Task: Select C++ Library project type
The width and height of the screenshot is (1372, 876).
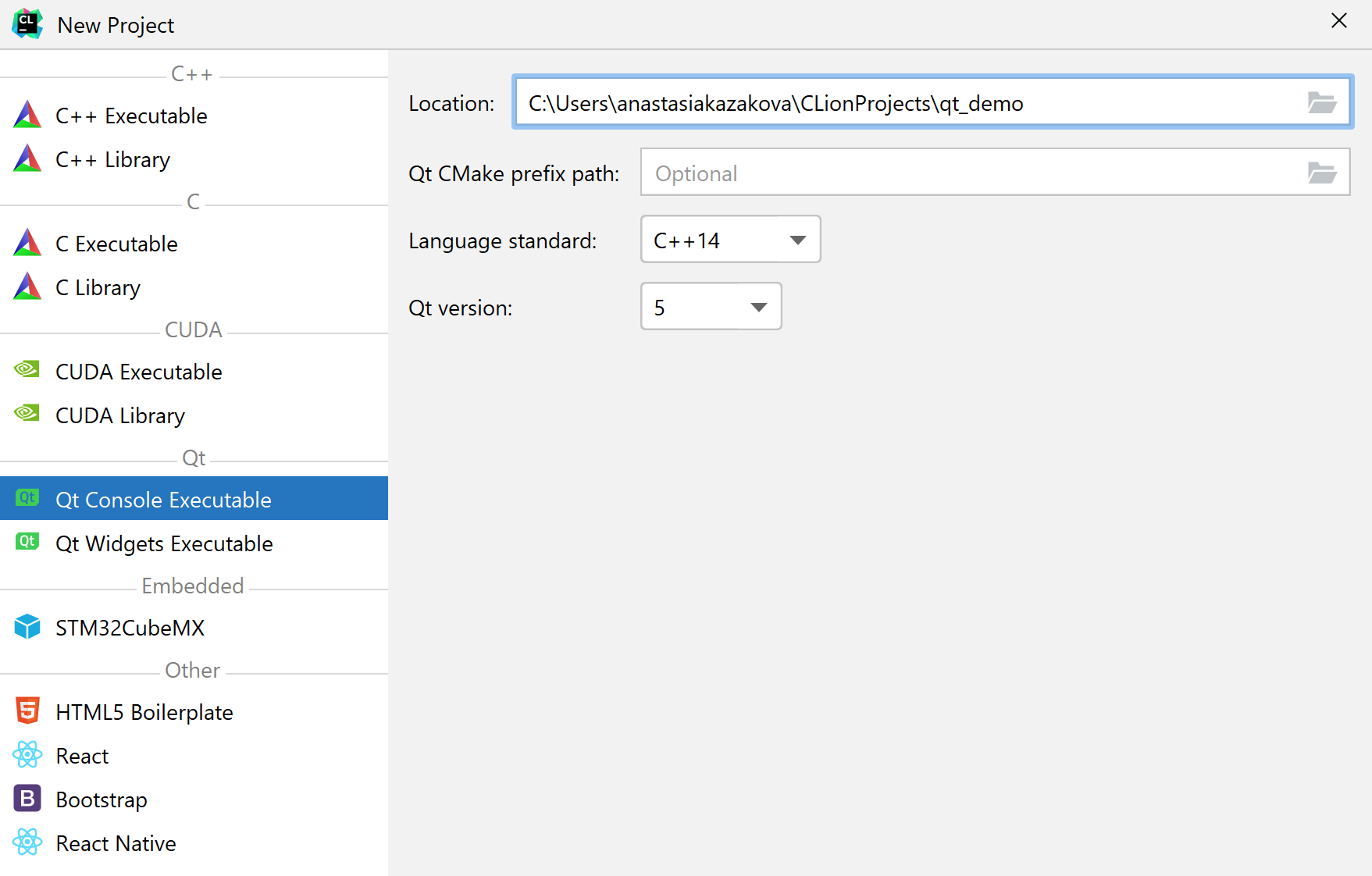Action: (x=113, y=160)
